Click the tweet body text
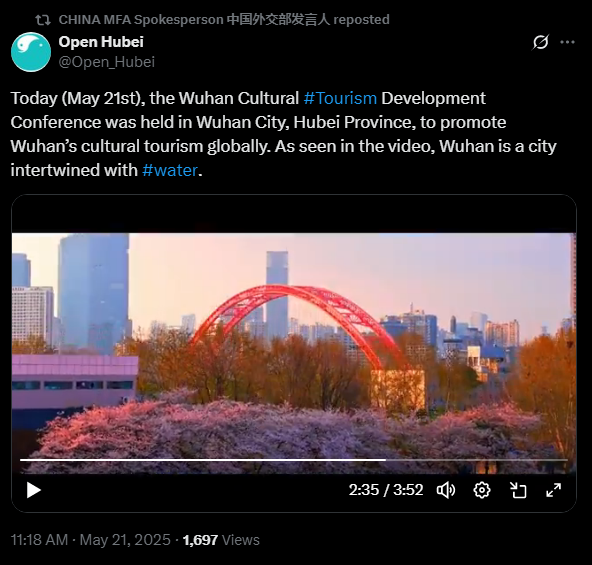 (283, 134)
